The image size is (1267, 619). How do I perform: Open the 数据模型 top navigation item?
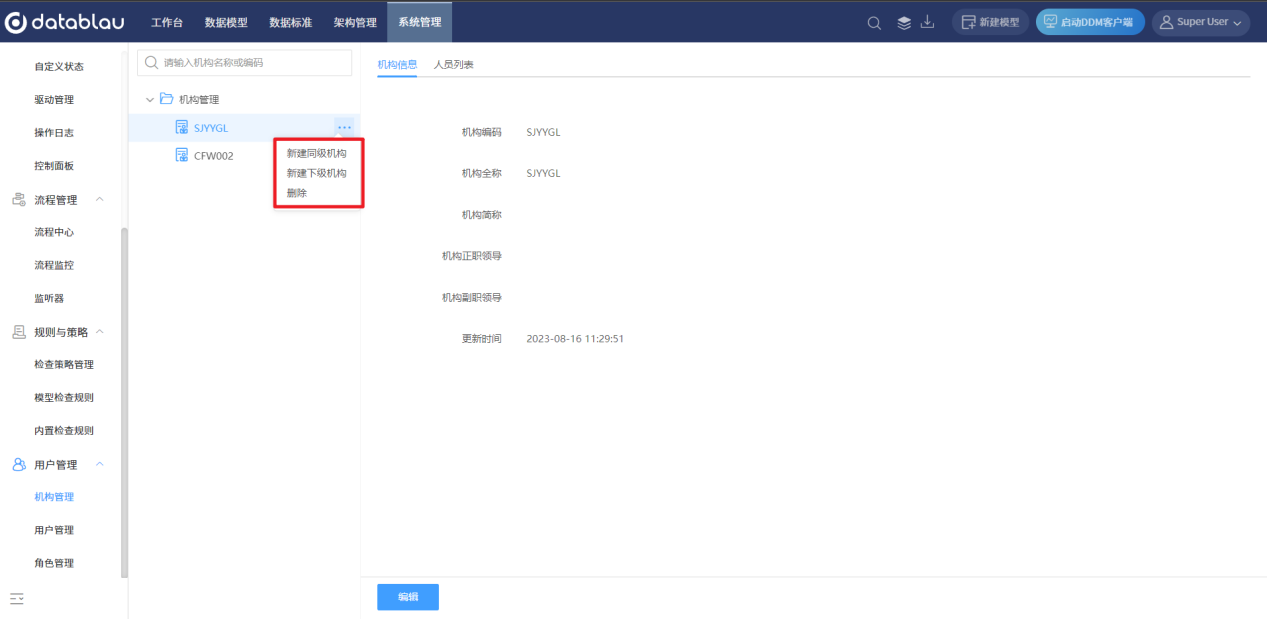pos(226,22)
